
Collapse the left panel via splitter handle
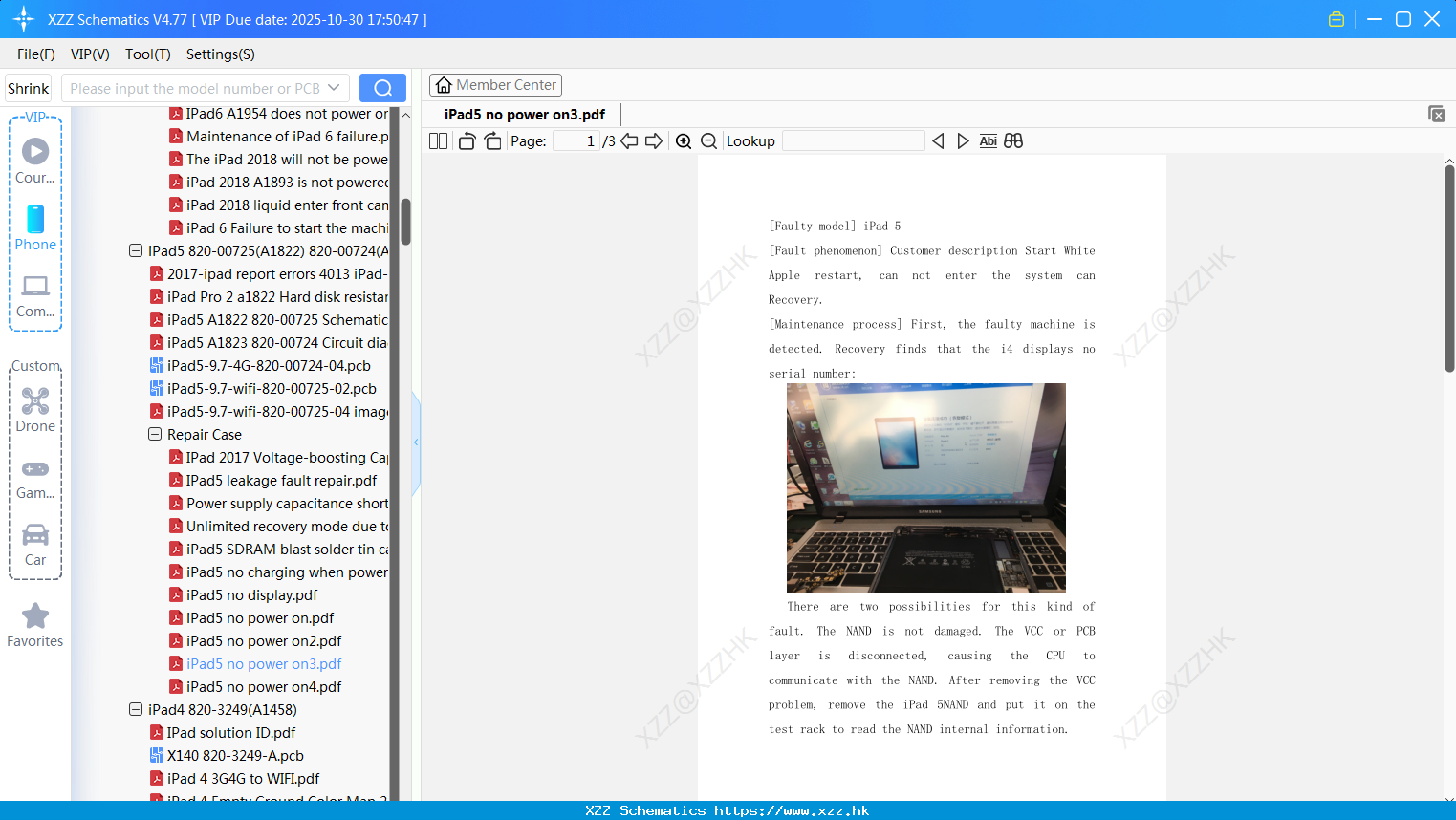(416, 442)
